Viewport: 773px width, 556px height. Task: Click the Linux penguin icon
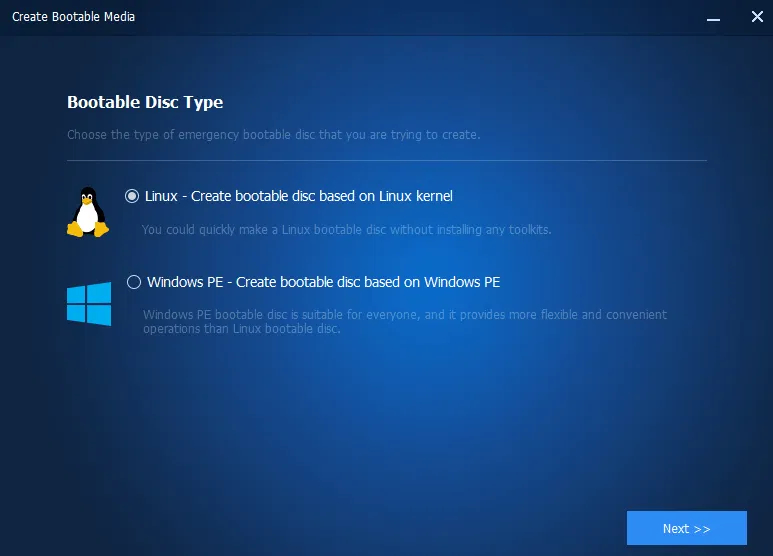tap(88, 212)
